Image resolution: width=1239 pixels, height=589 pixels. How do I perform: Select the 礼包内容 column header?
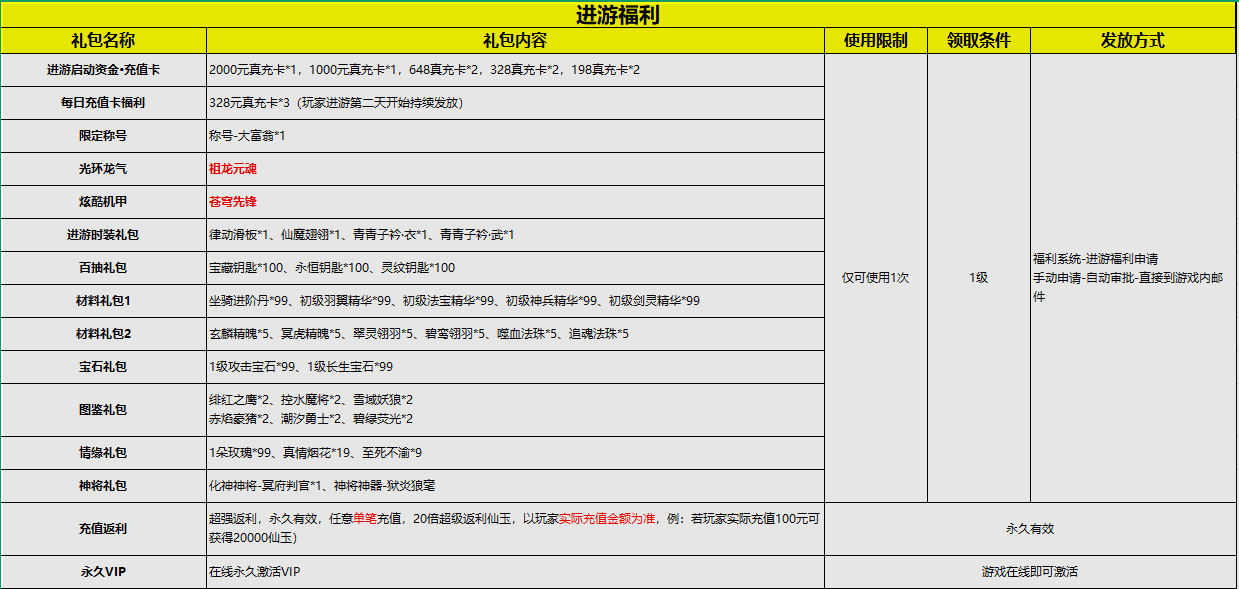514,41
